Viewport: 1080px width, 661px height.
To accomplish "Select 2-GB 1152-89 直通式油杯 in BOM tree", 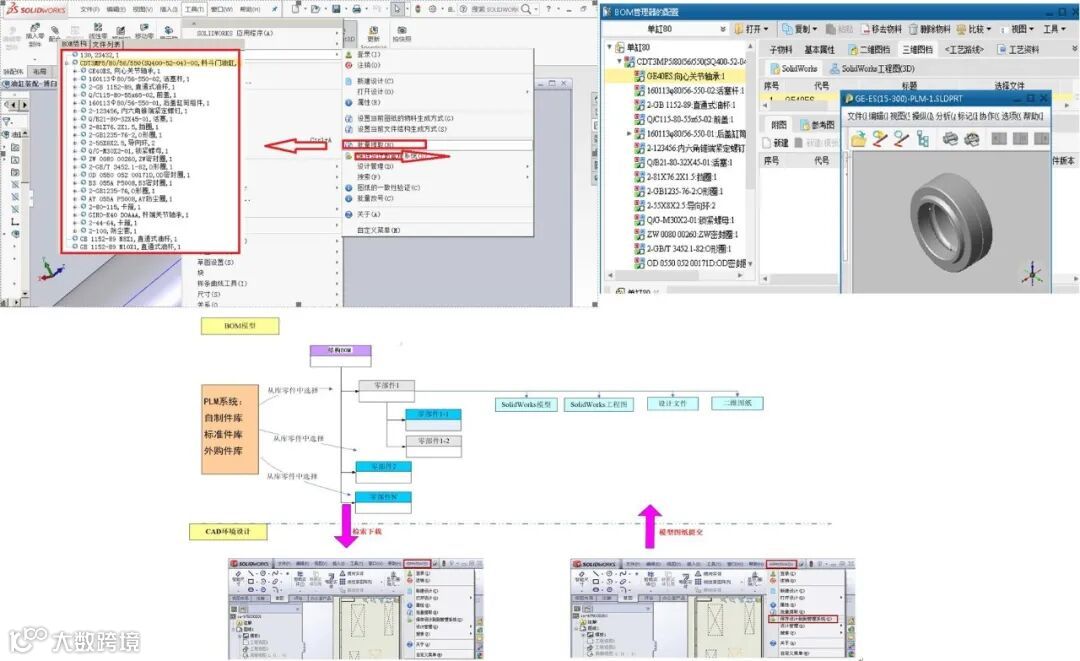I will pyautogui.click(x=685, y=105).
